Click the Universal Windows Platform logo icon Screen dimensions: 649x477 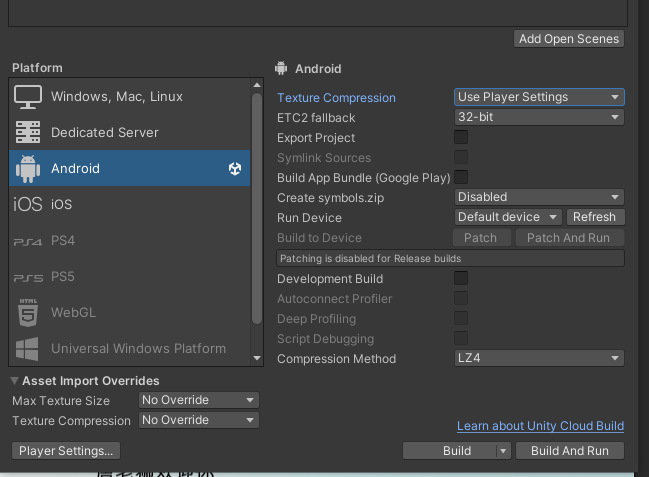[27, 349]
